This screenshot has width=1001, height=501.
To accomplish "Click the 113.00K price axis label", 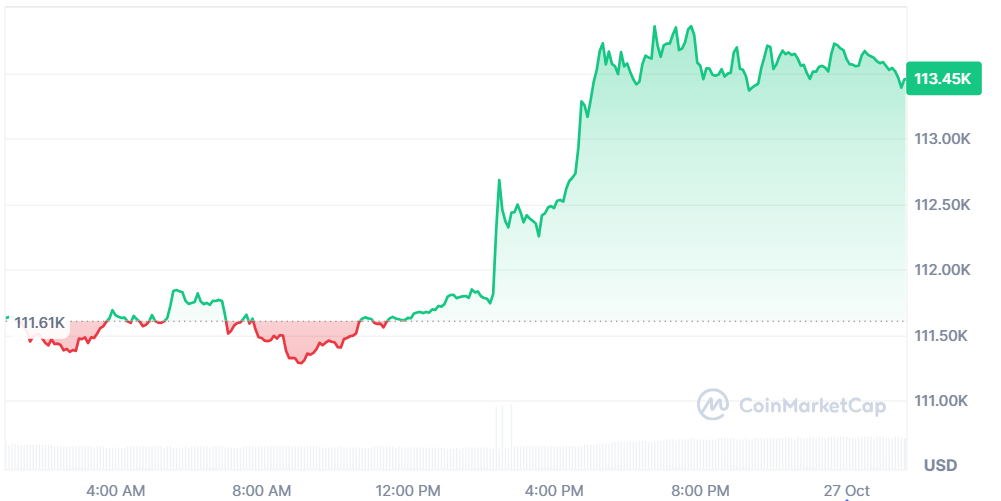I will (942, 139).
